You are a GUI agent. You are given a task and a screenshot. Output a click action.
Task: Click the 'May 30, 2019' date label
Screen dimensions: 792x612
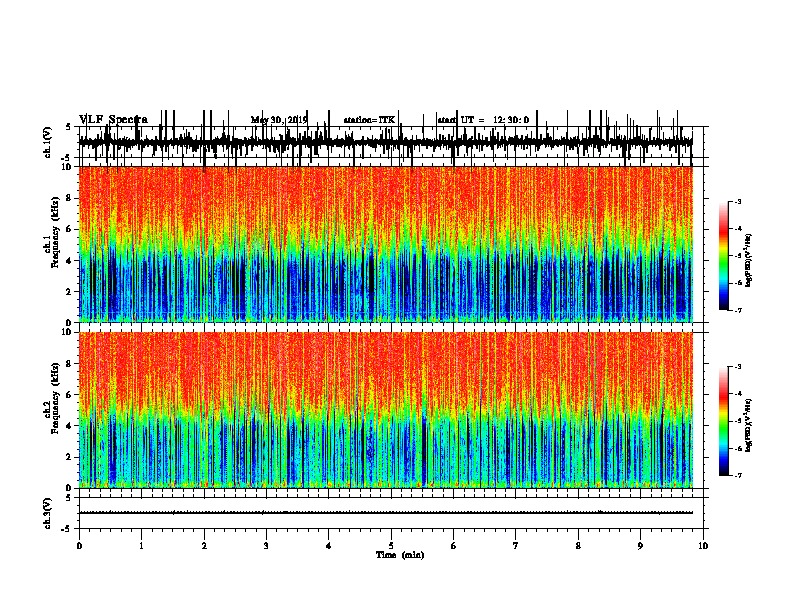coord(279,120)
